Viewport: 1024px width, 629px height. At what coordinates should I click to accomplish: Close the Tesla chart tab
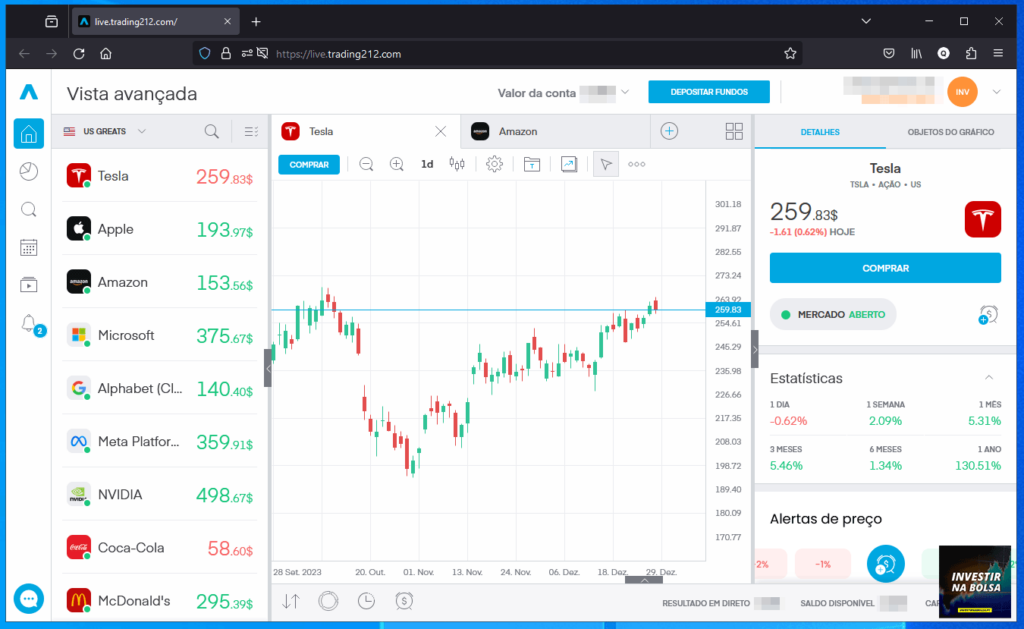coord(441,131)
